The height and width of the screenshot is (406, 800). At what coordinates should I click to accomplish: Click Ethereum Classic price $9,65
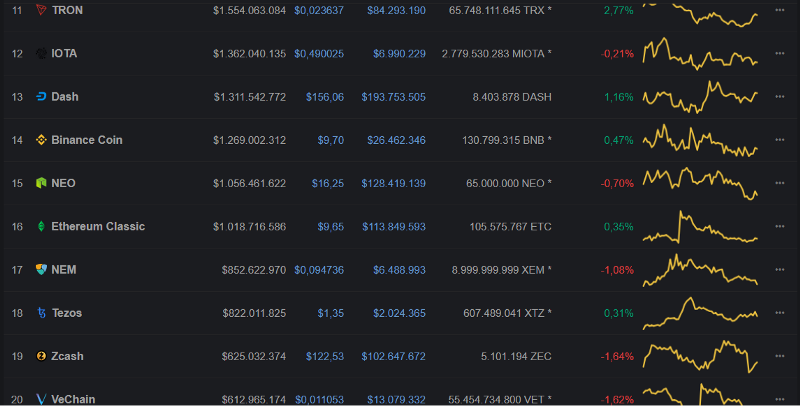(331, 226)
